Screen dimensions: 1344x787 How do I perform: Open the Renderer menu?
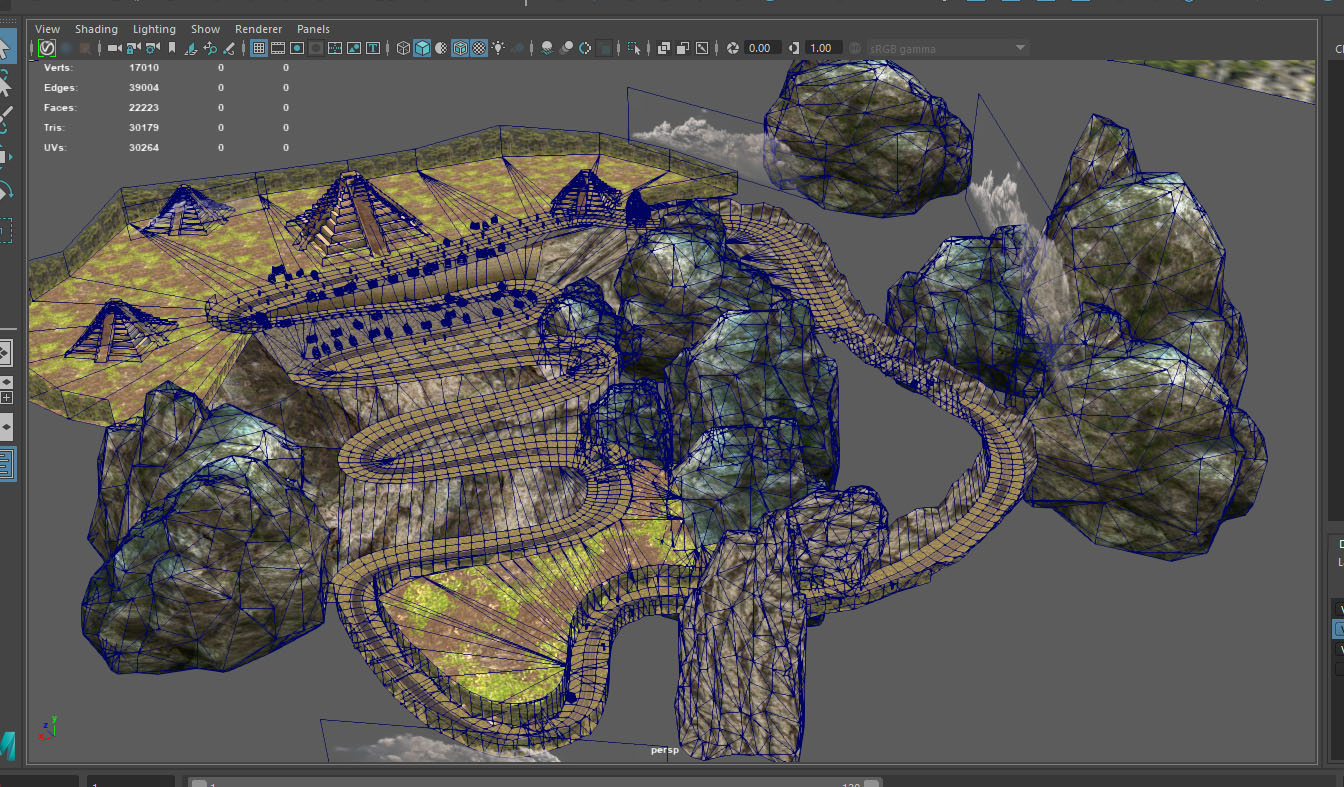pyautogui.click(x=258, y=29)
